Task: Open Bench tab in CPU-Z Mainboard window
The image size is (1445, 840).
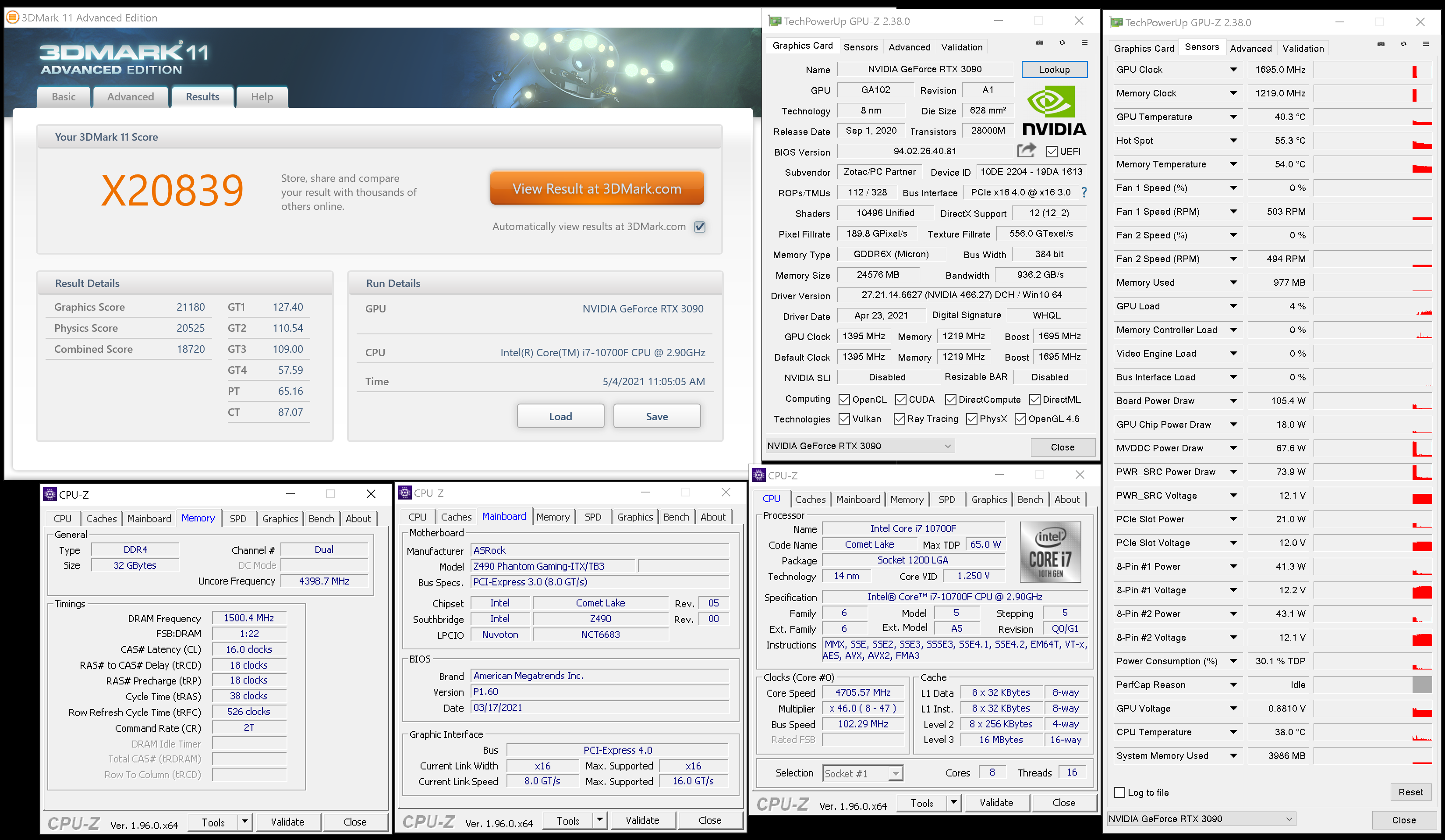Action: (x=676, y=517)
